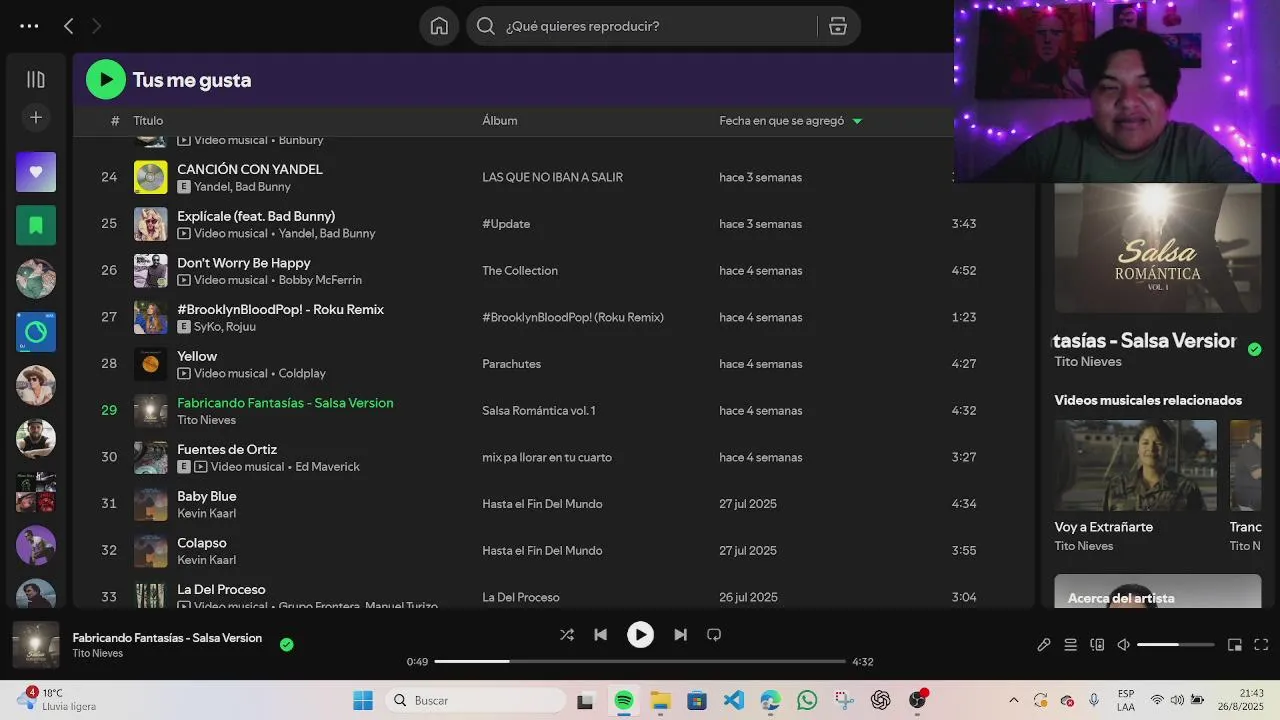Image resolution: width=1280 pixels, height=720 pixels.
Task: Collapse Your Library sidebar icon
Action: click(36, 80)
